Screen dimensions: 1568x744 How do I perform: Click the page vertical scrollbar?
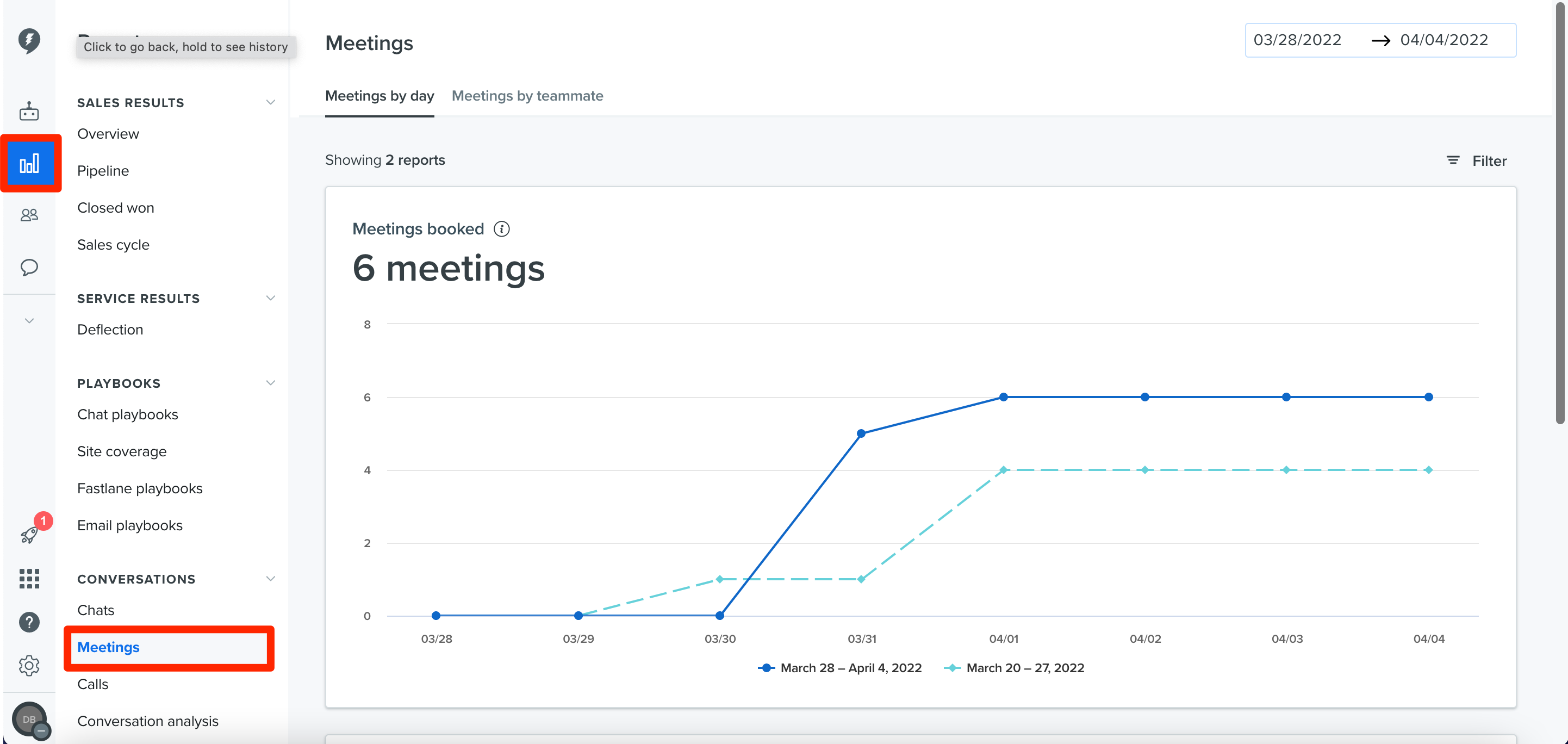tap(1559, 213)
